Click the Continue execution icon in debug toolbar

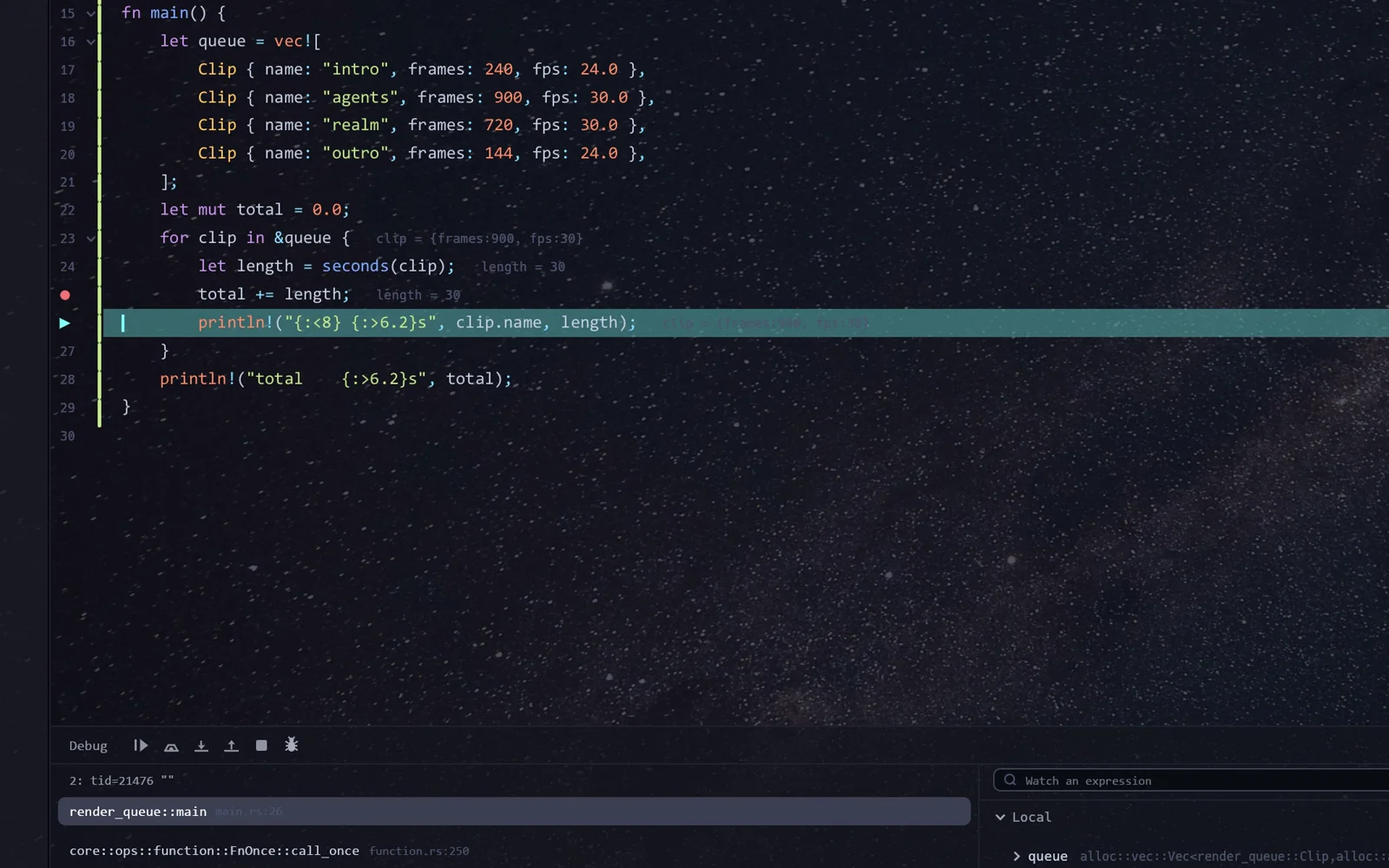click(x=141, y=746)
